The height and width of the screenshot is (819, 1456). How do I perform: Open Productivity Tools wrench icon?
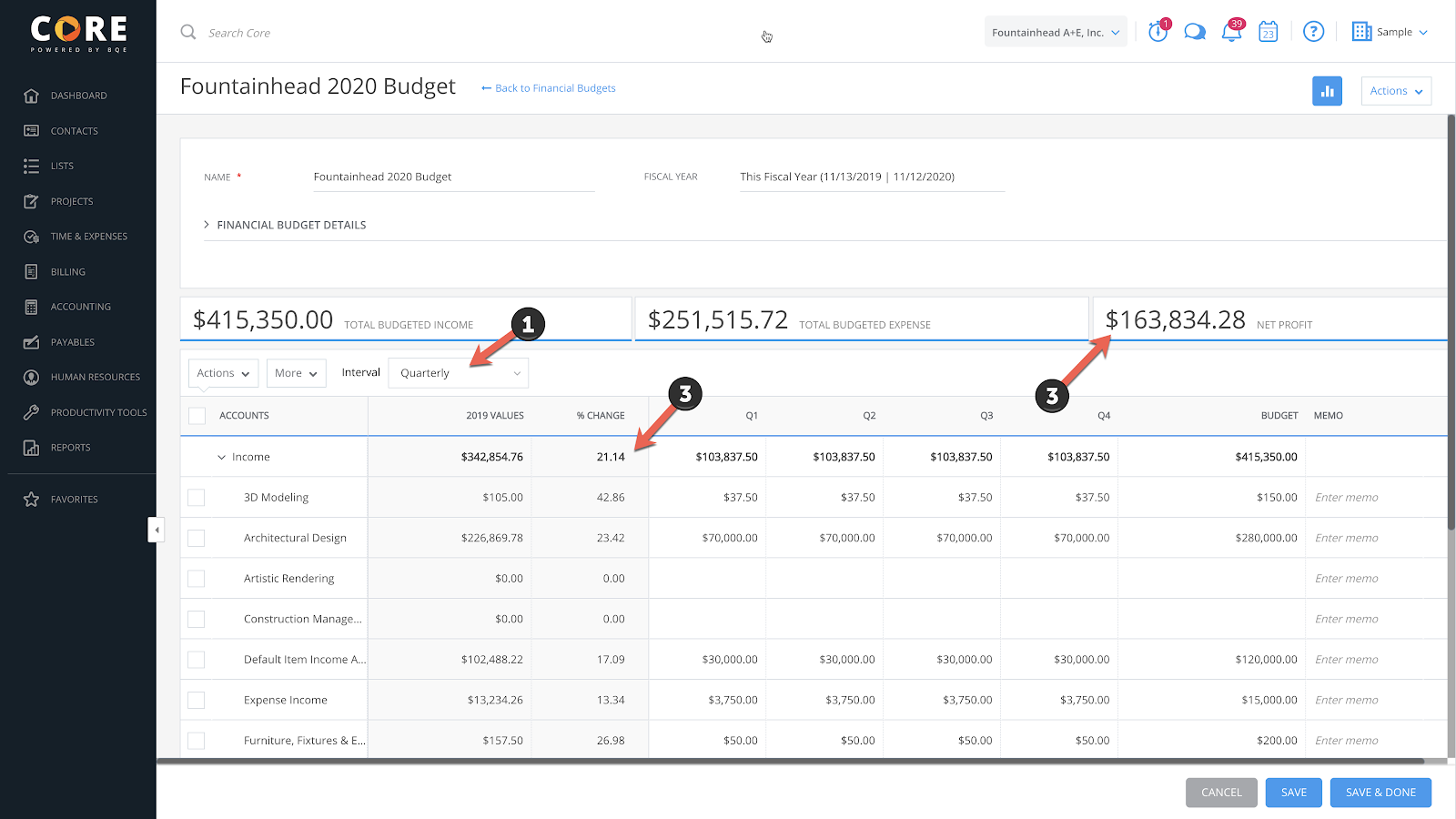click(31, 412)
